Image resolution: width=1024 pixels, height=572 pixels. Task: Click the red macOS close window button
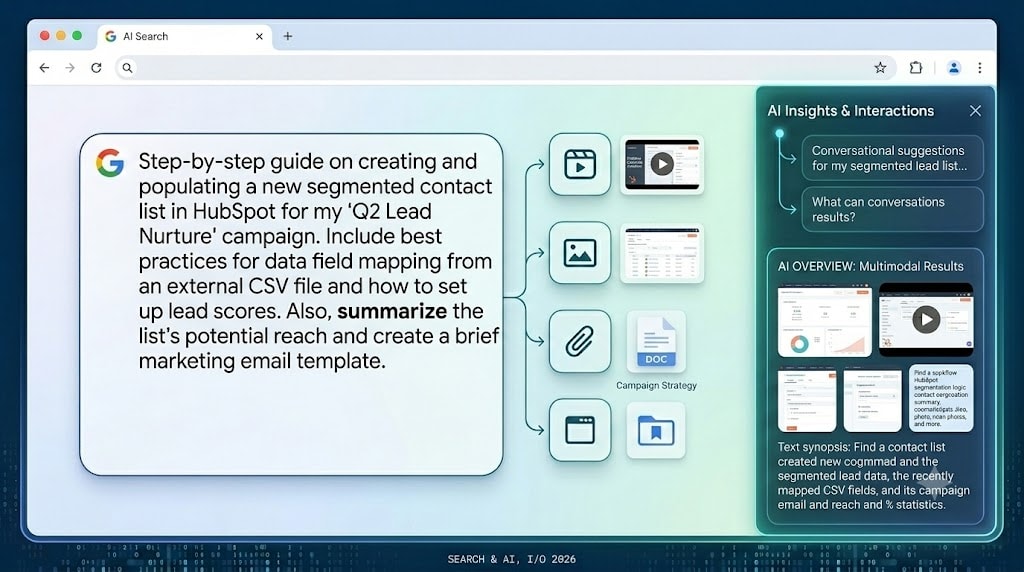point(44,36)
